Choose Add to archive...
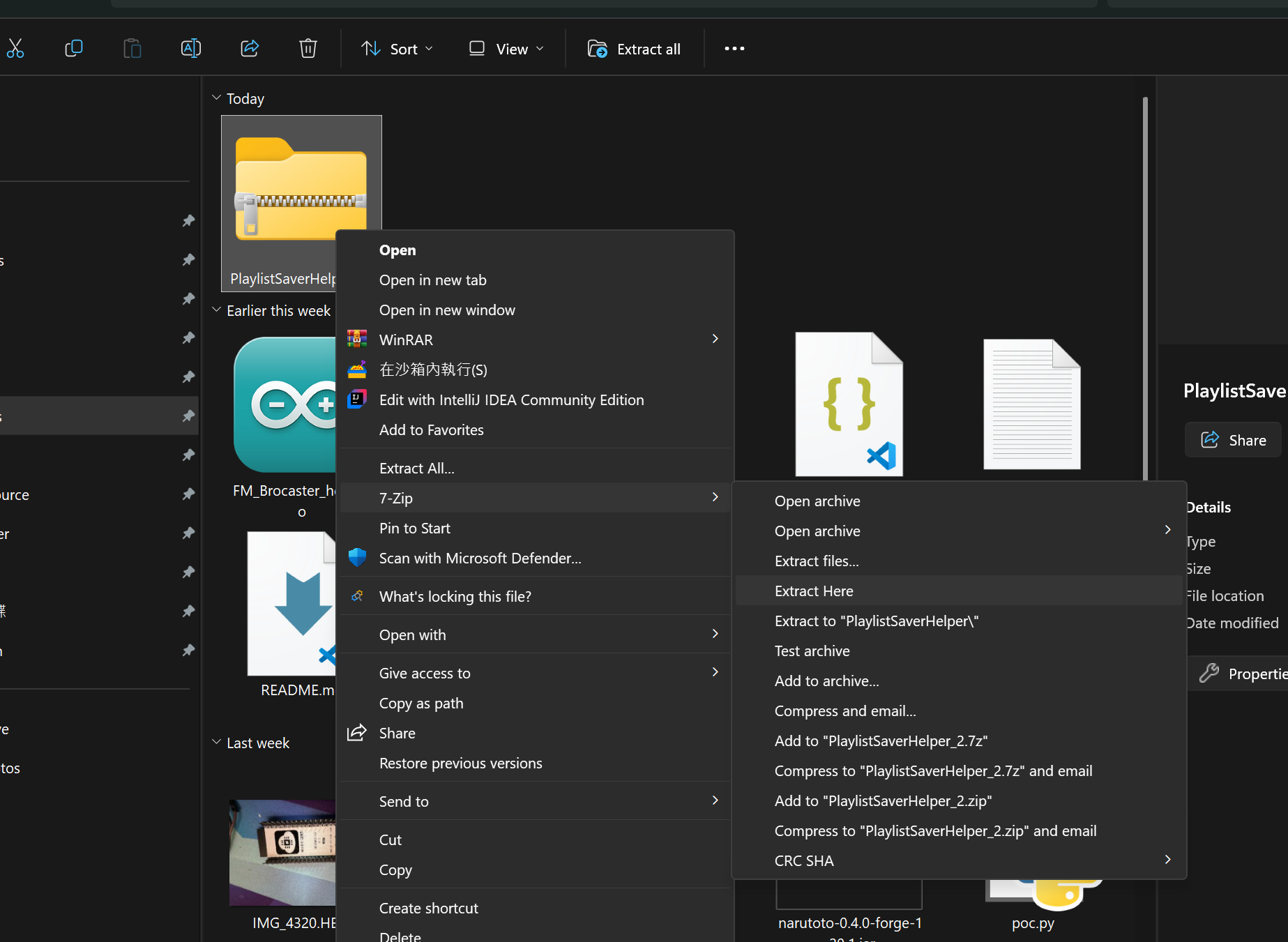The image size is (1288, 942). click(x=959, y=681)
